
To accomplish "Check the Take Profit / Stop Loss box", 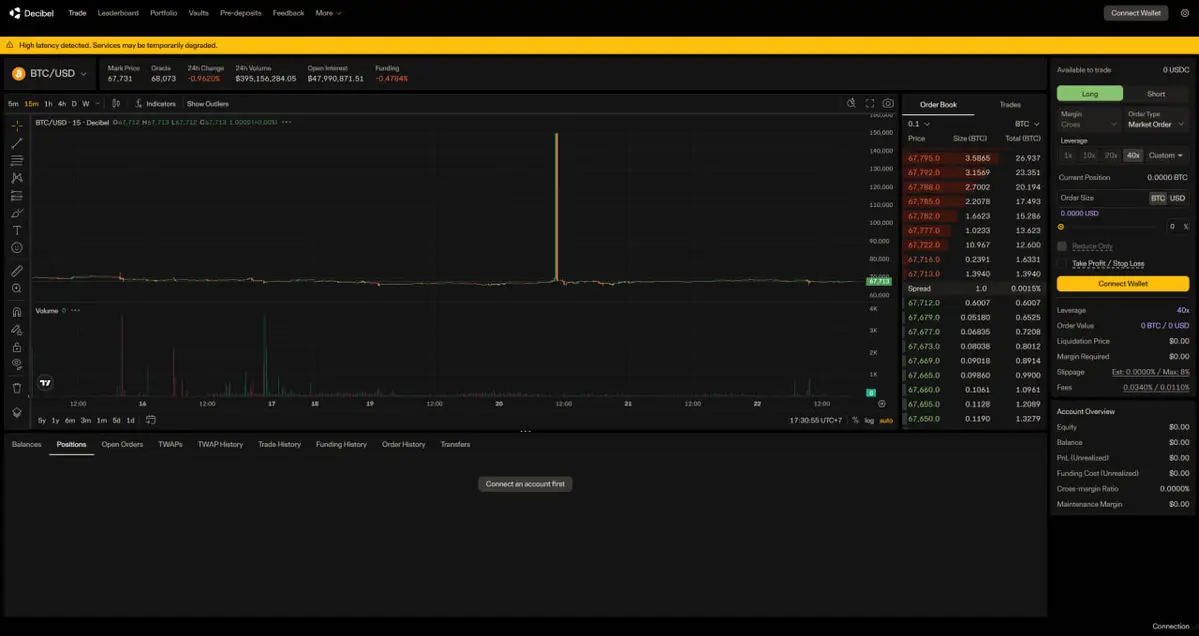I will (x=1062, y=264).
